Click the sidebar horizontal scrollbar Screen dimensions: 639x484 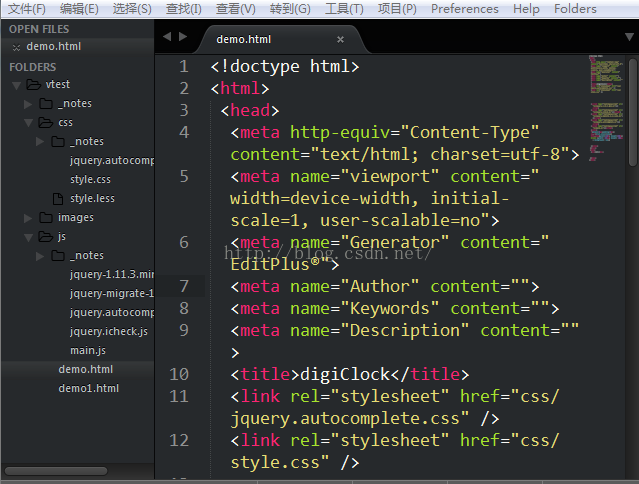[x=55, y=470]
